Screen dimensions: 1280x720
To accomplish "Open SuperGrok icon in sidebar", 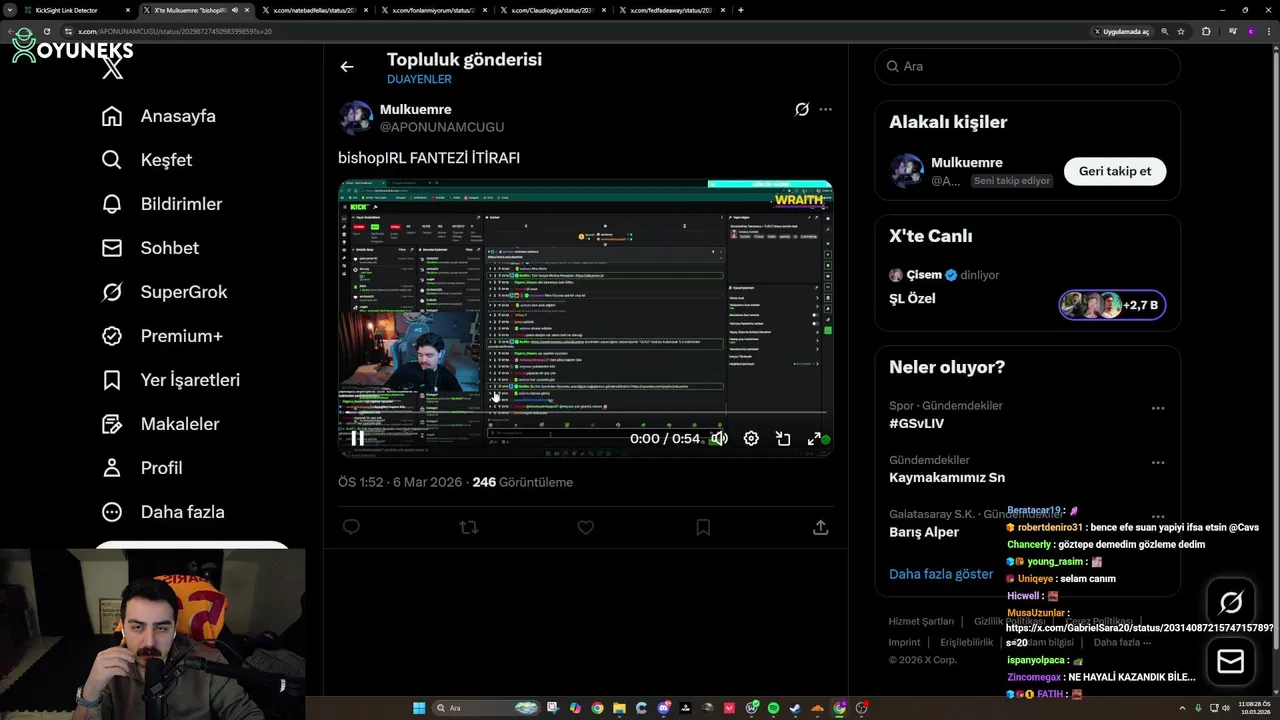I will [x=112, y=292].
